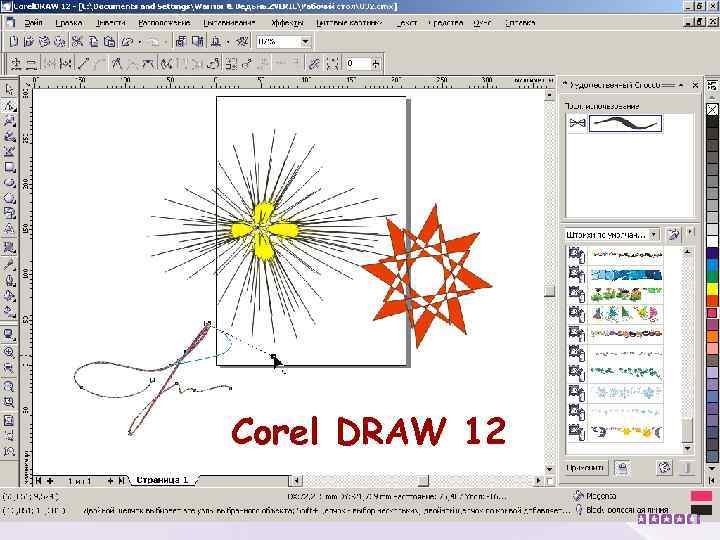This screenshot has width=720, height=540.
Task: Click the zoom in magnifier icon
Action: [9, 352]
